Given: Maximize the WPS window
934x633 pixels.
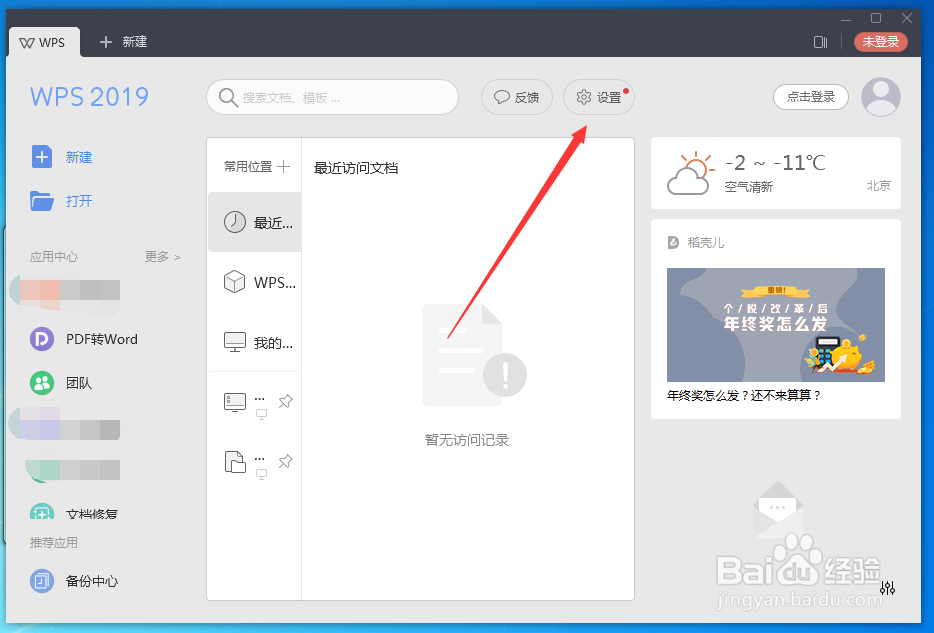Looking at the screenshot, I should [876, 18].
